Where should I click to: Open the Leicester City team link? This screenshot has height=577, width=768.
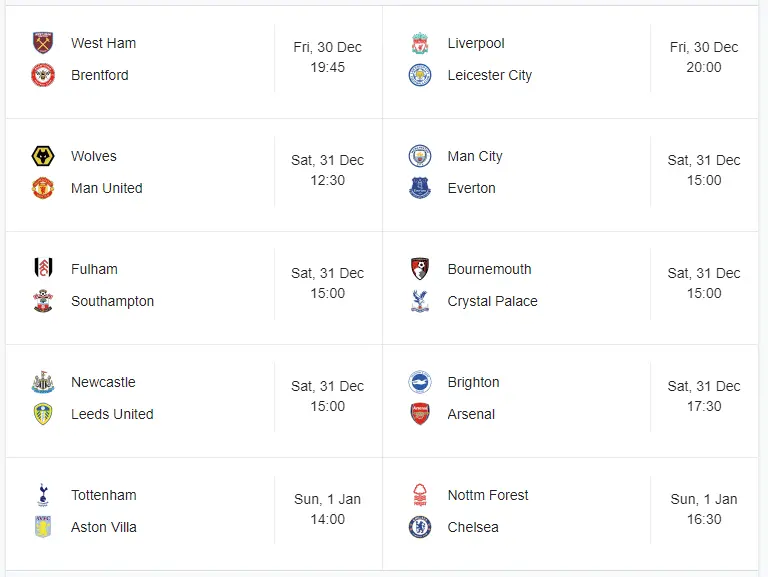489,75
